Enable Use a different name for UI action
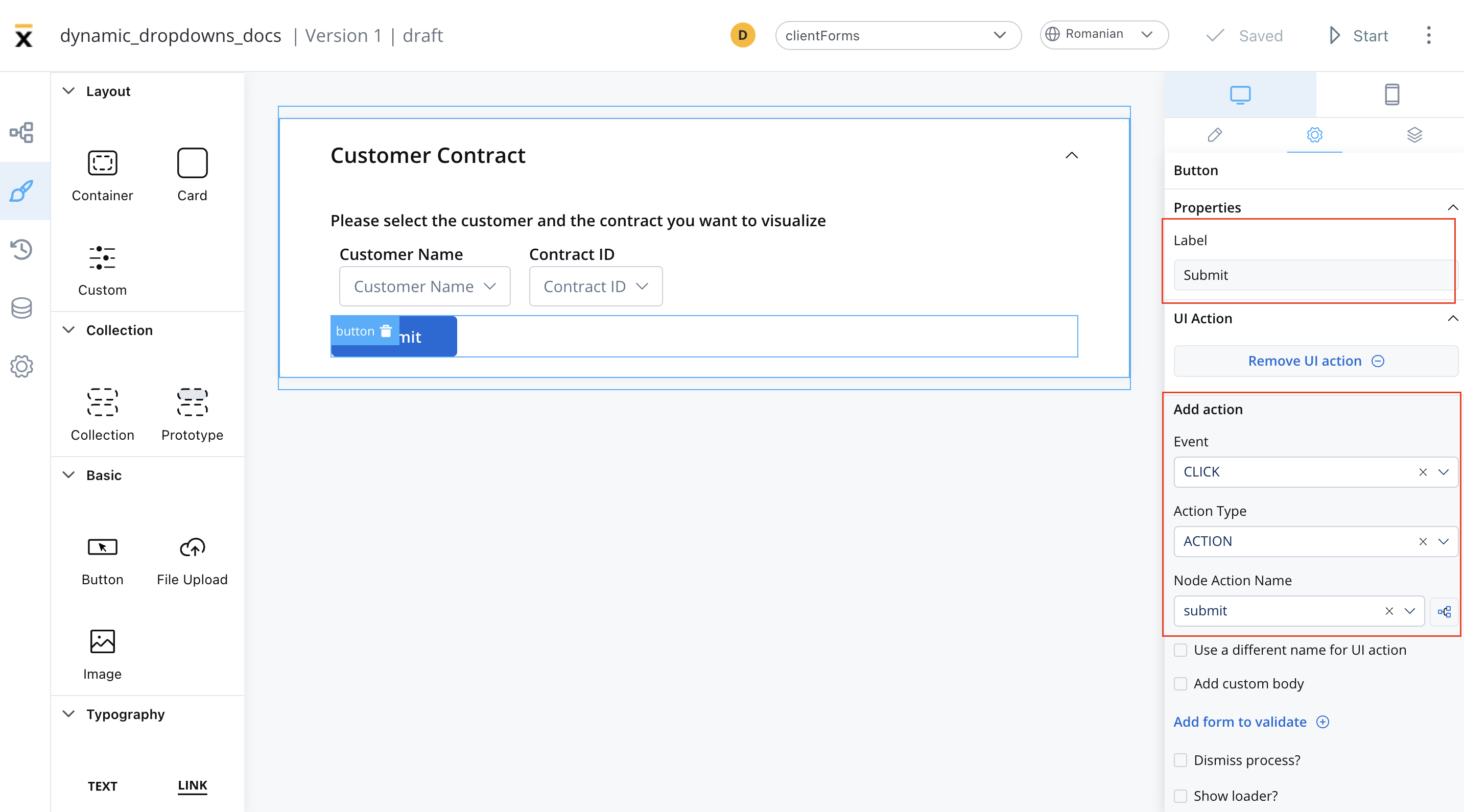Image resolution: width=1464 pixels, height=812 pixels. (x=1180, y=650)
